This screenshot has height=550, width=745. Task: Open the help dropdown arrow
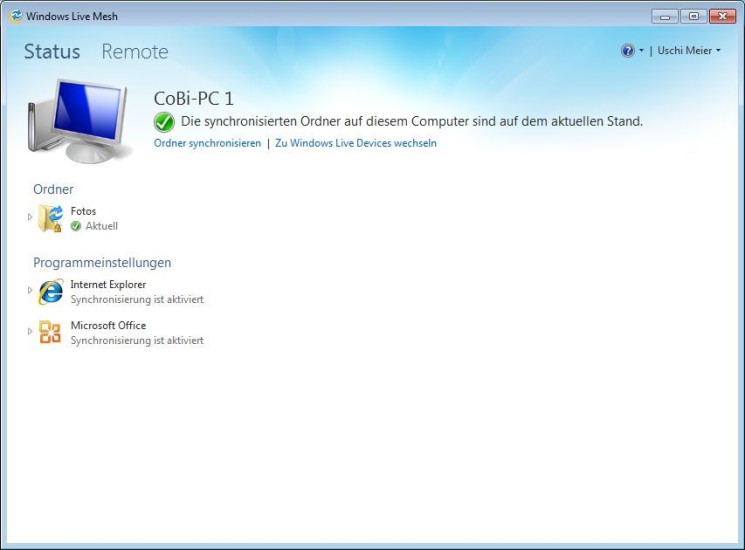pos(641,50)
